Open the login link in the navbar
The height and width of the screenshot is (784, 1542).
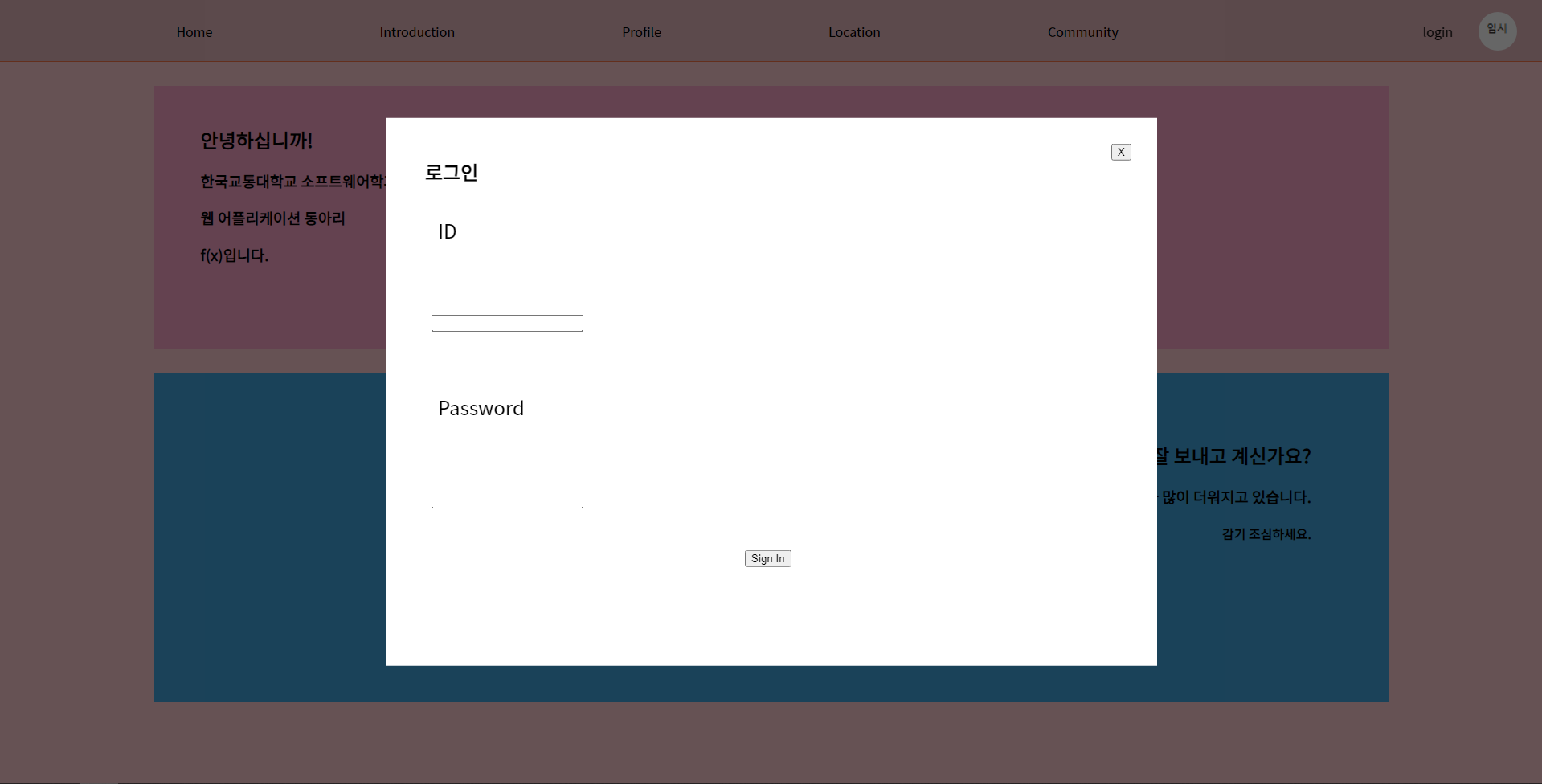pos(1437,32)
